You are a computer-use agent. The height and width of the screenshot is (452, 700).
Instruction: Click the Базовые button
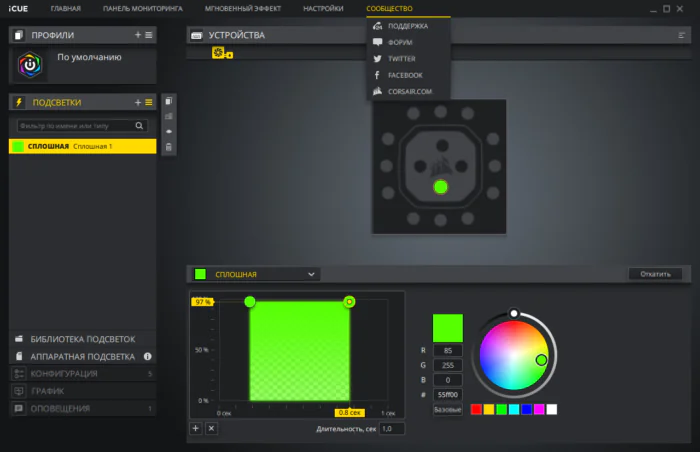(x=447, y=409)
